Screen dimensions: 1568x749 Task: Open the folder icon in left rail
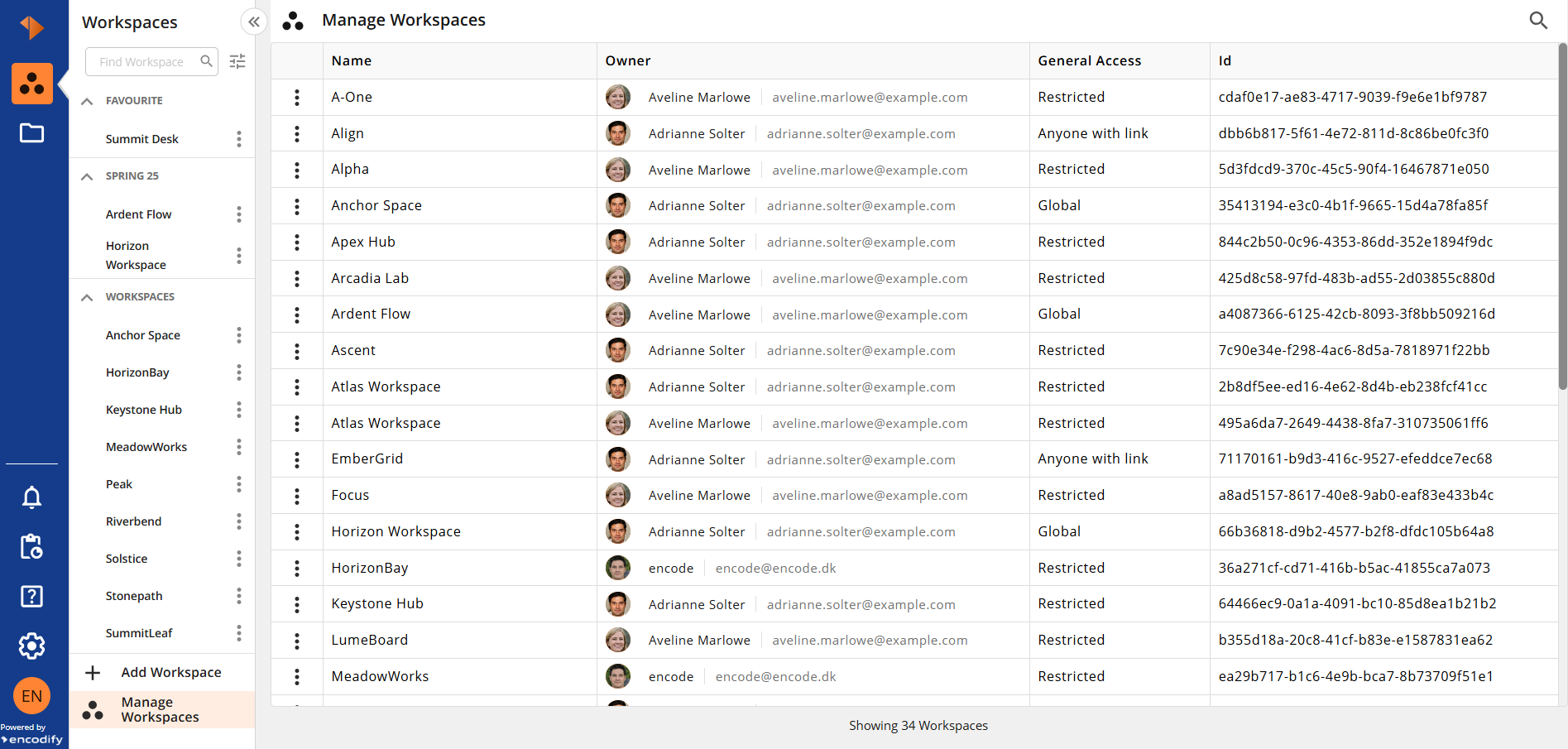point(32,133)
